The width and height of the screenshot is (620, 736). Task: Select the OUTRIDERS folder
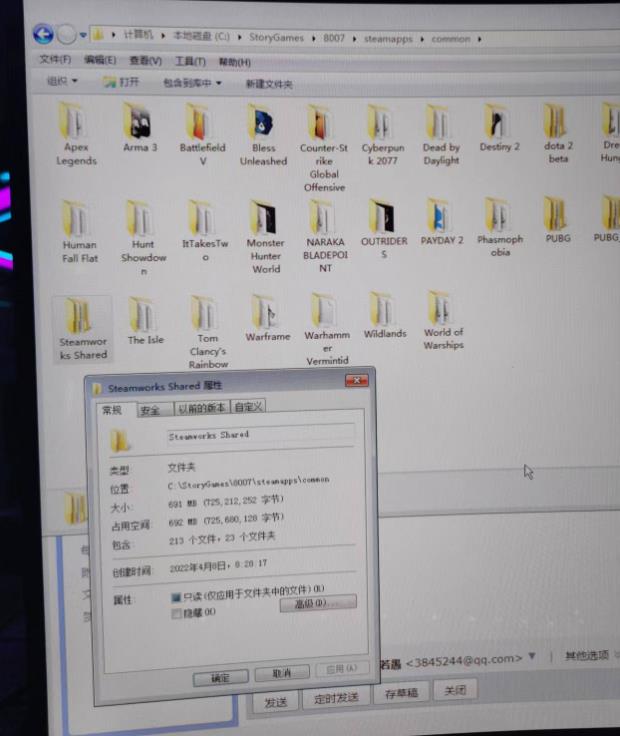click(x=383, y=229)
